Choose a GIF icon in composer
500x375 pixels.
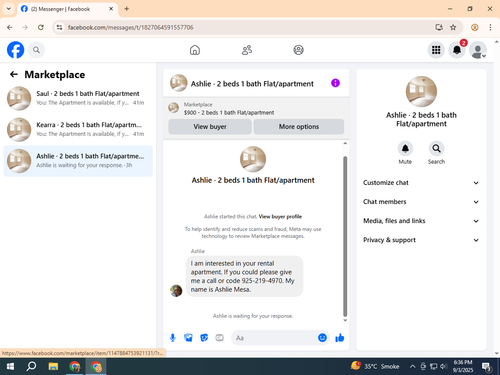tap(219, 338)
